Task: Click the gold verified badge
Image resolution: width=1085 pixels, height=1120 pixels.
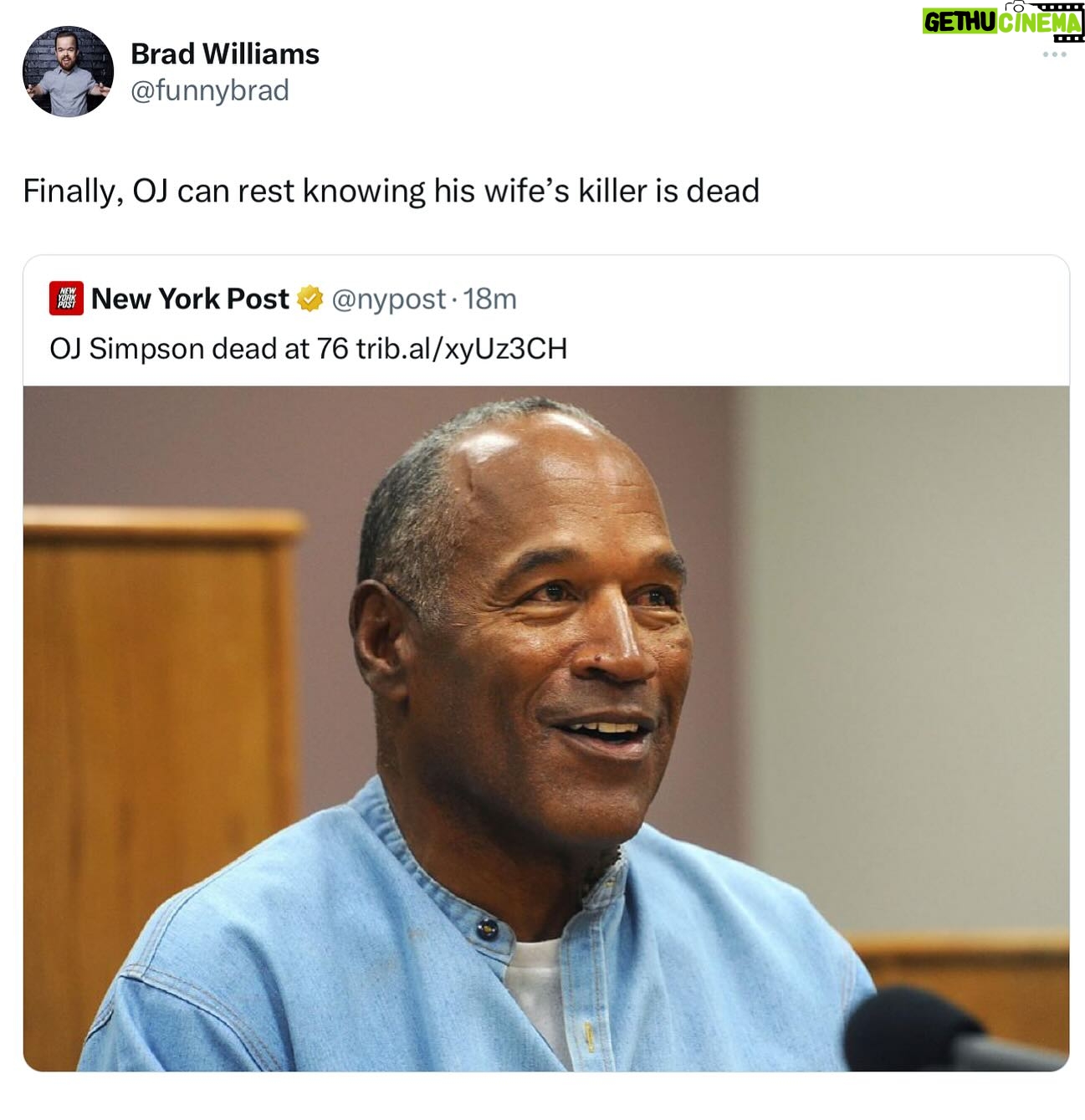Action: [310, 299]
